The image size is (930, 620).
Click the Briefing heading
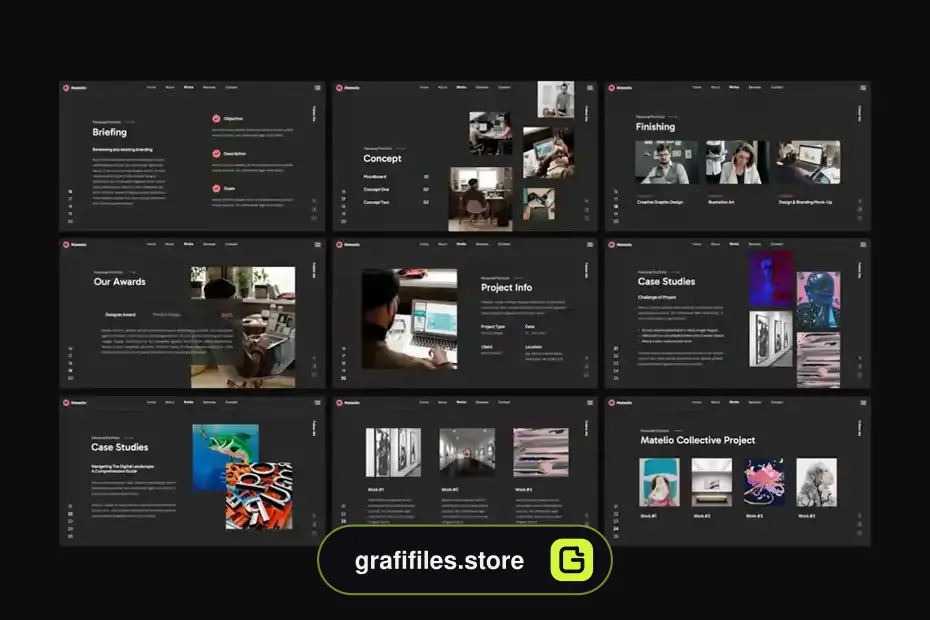tap(110, 132)
